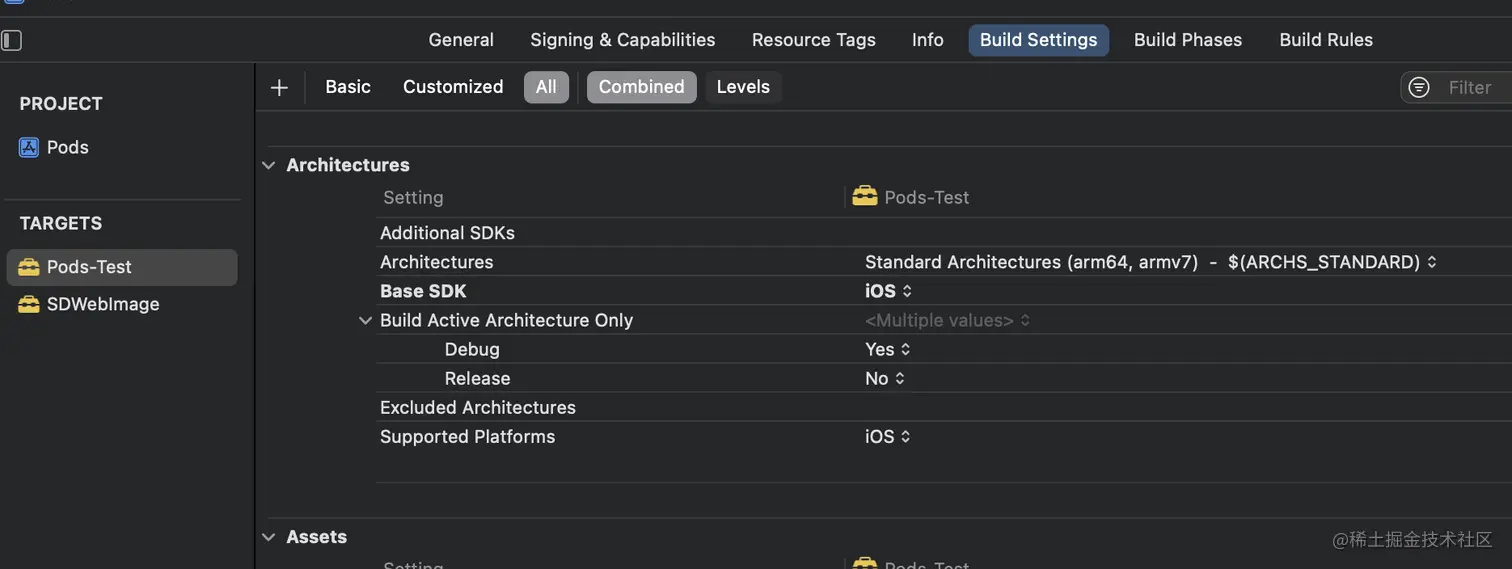Screen dimensions: 1512x569
Task: Click the Filter search field
Action: click(1470, 88)
